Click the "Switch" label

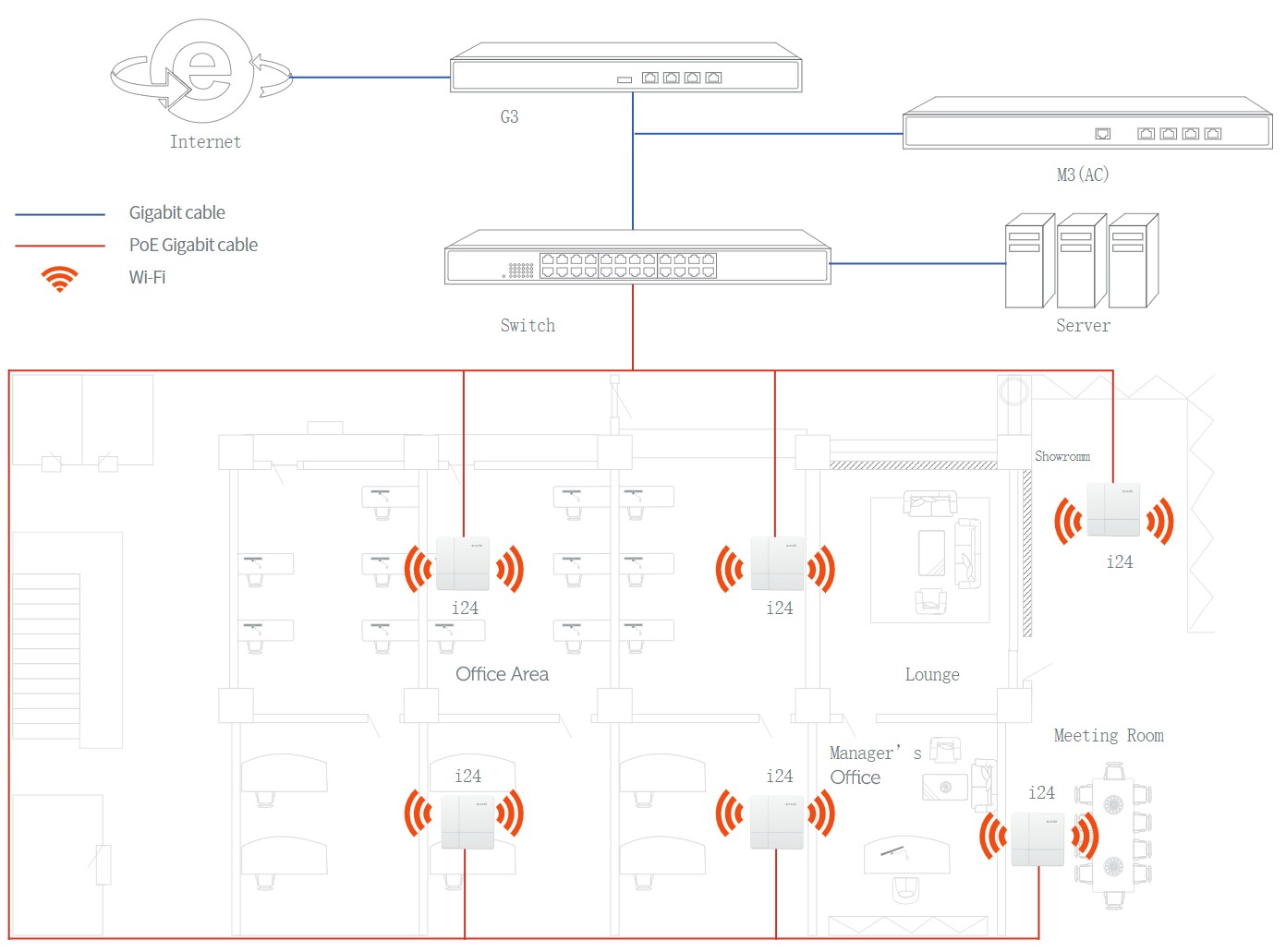click(528, 326)
